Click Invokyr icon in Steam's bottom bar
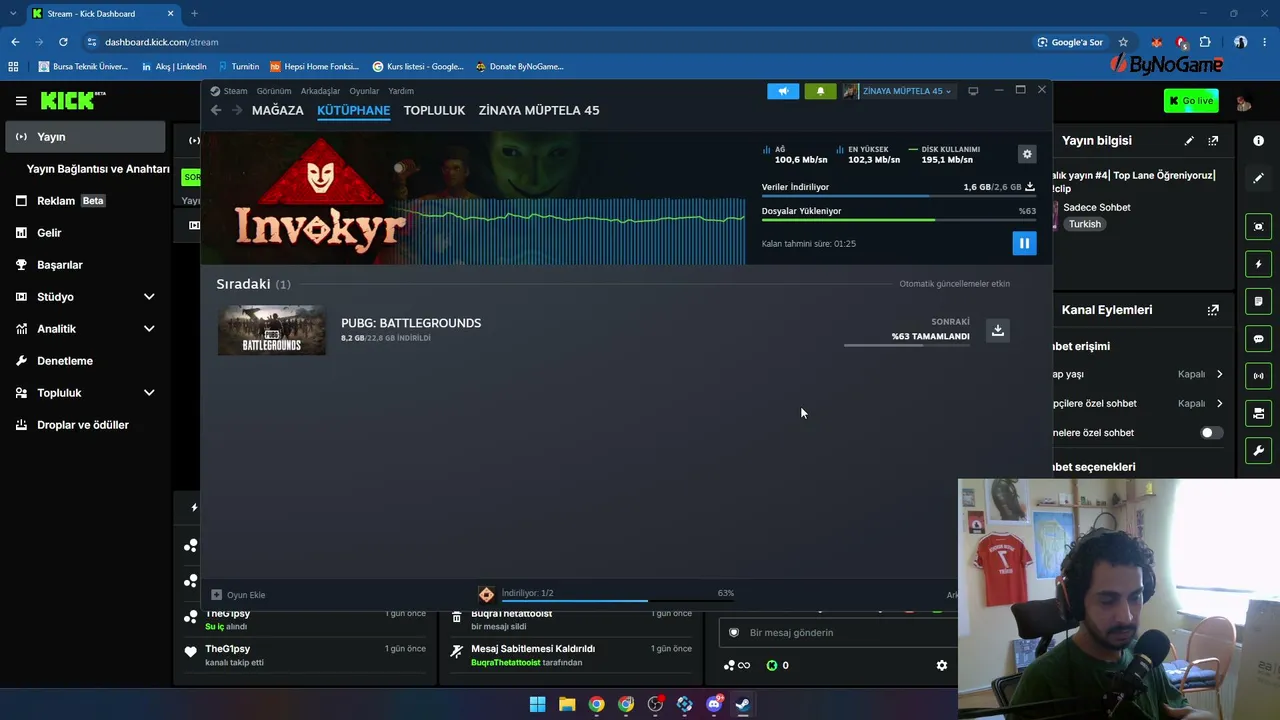The image size is (1280, 720). pos(486,594)
